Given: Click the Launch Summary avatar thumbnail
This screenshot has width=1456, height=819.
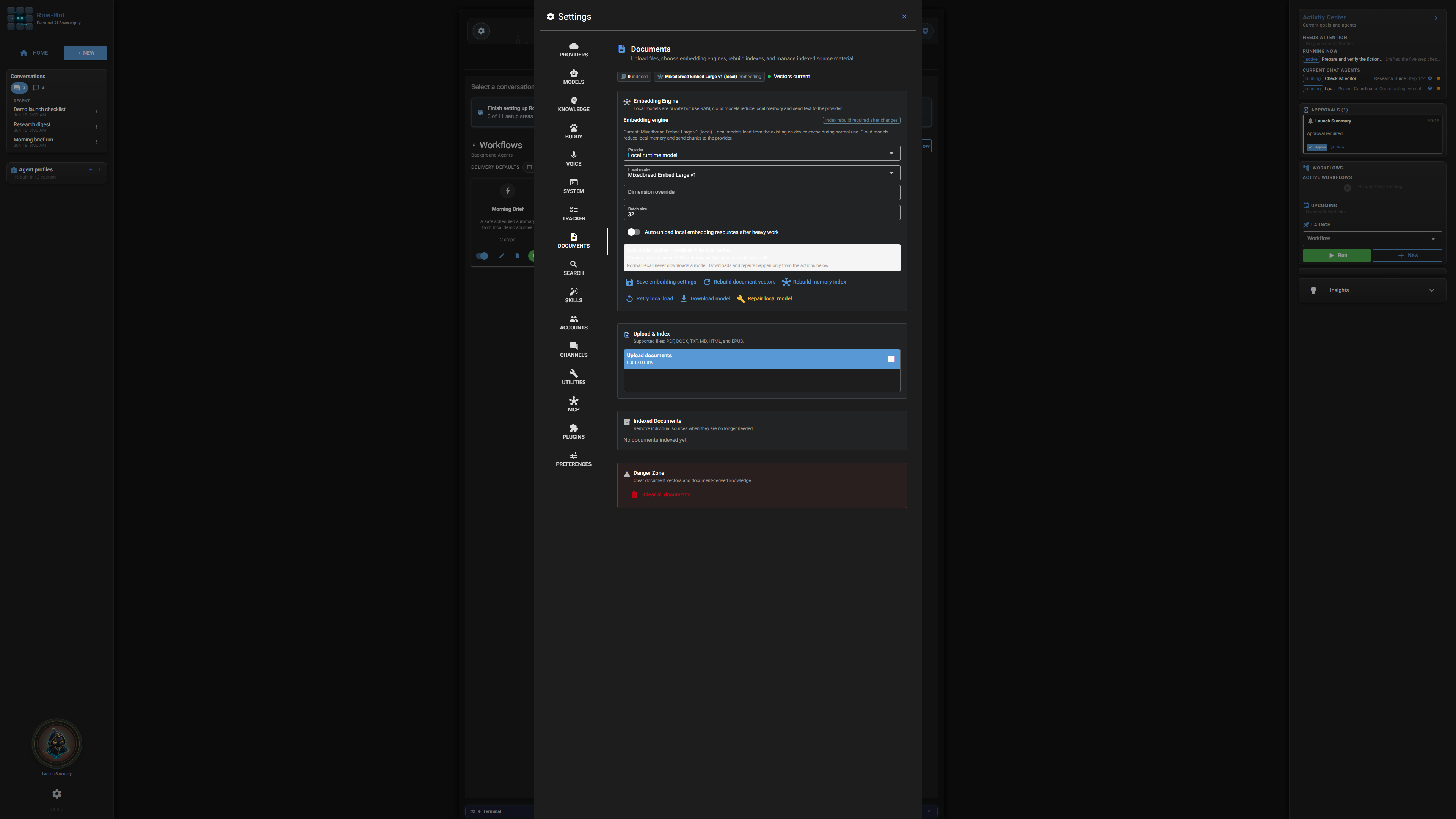Looking at the screenshot, I should 56,743.
